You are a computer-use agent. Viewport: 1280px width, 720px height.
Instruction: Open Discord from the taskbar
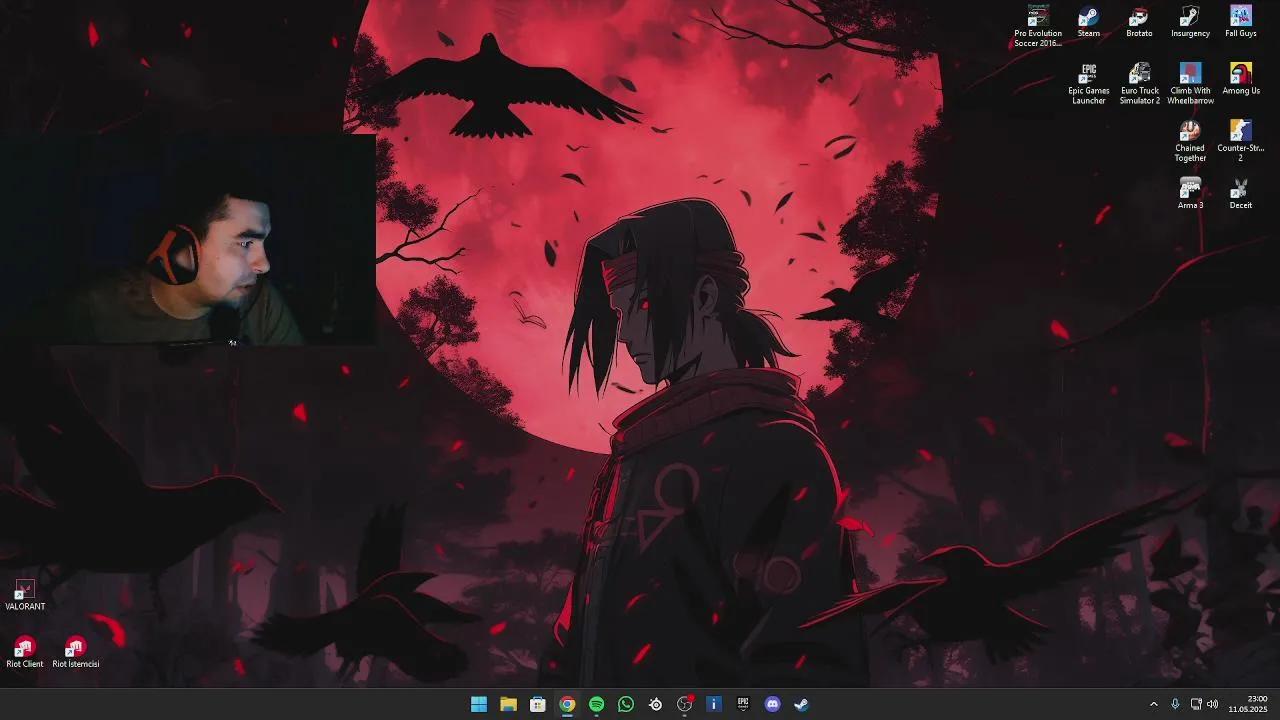(773, 704)
